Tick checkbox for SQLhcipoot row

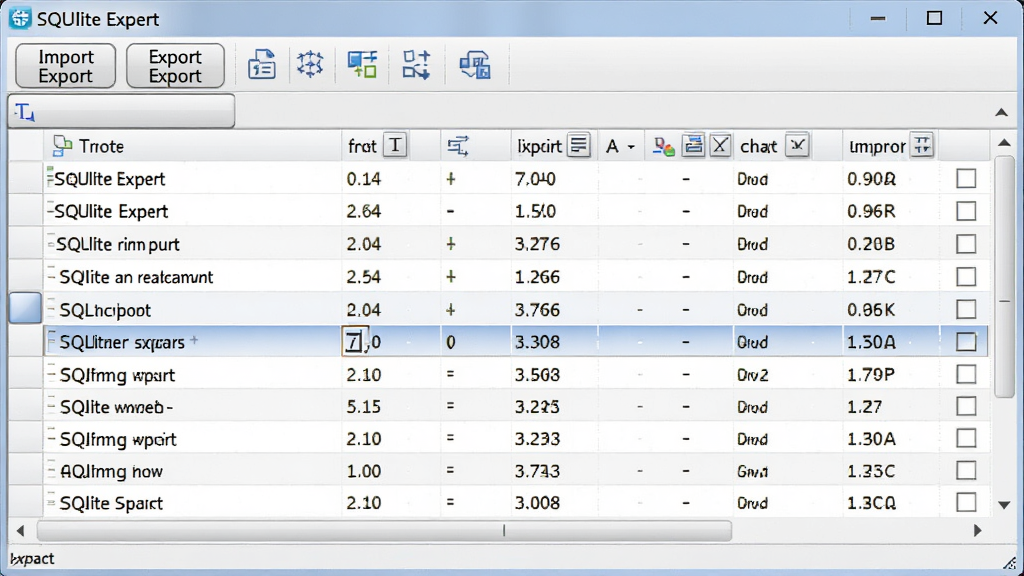click(x=966, y=309)
